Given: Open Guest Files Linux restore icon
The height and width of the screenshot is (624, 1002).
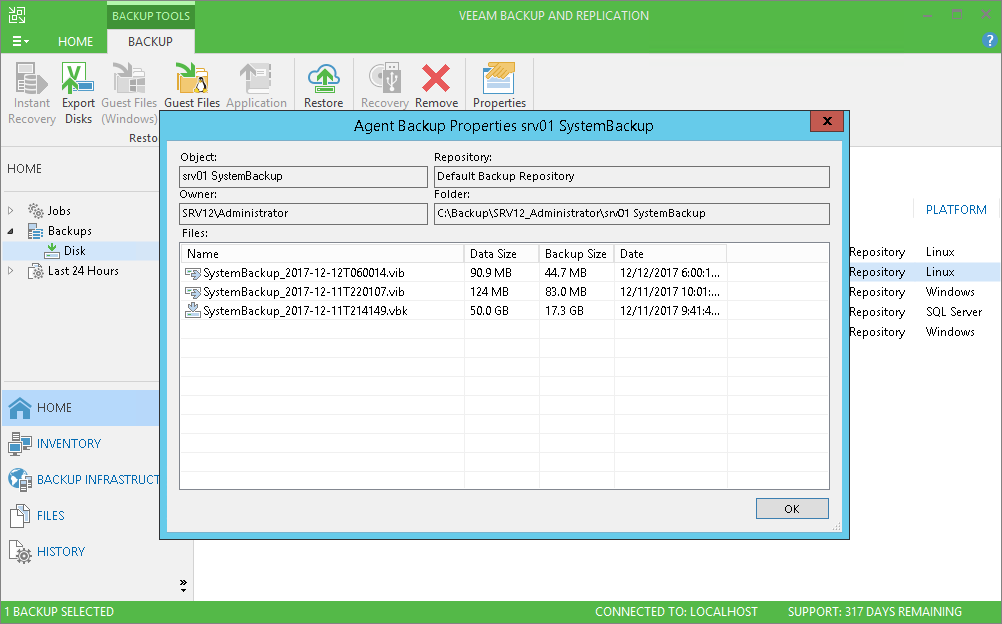Looking at the screenshot, I should (x=192, y=79).
